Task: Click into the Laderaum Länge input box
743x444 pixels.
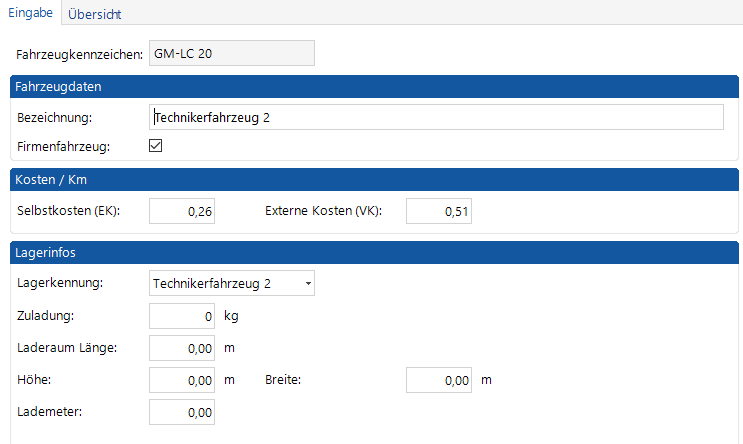Action: click(182, 348)
